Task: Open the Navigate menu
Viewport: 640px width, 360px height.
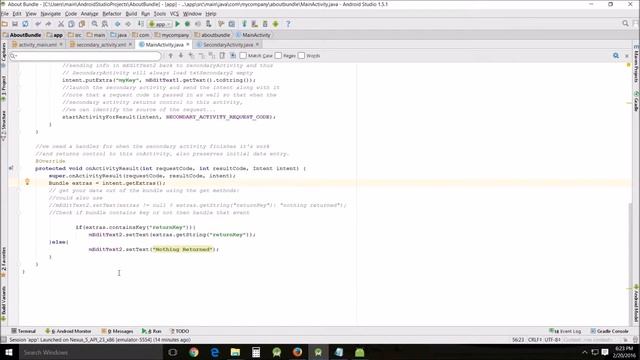Action: point(51,14)
